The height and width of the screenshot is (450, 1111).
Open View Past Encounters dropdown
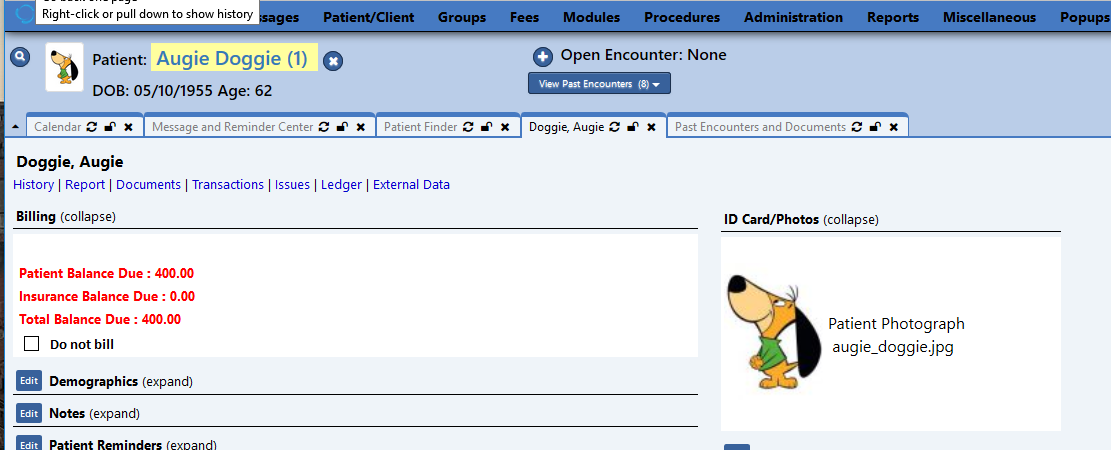599,84
